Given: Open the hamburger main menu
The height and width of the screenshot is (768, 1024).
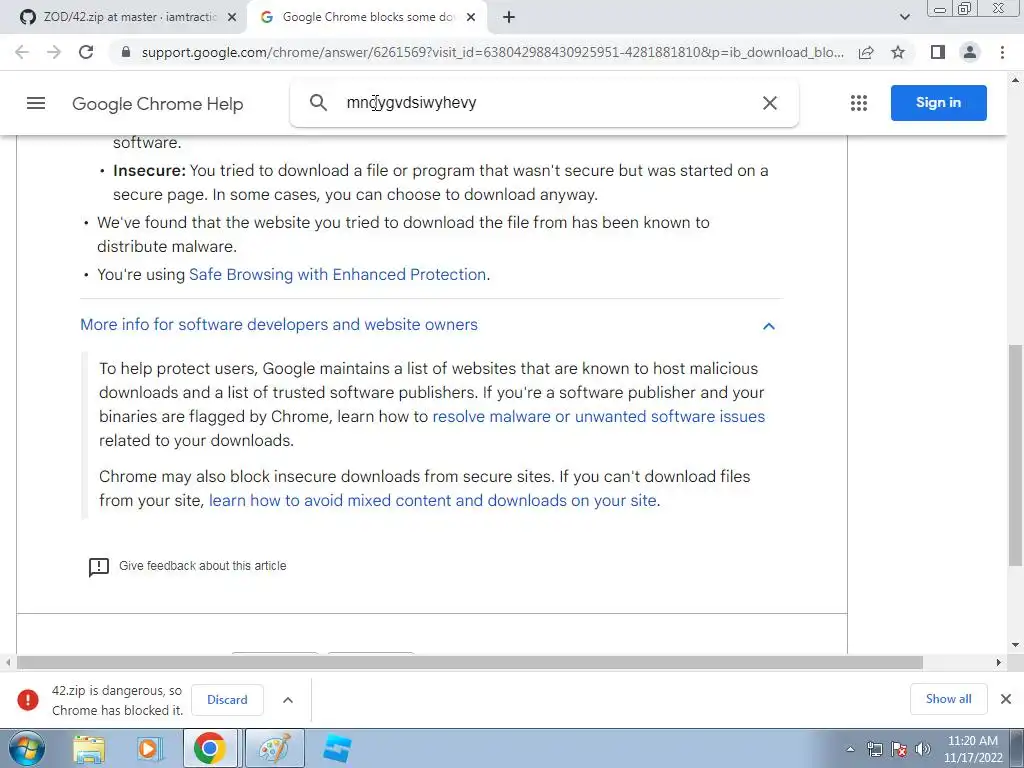Looking at the screenshot, I should point(36,103).
